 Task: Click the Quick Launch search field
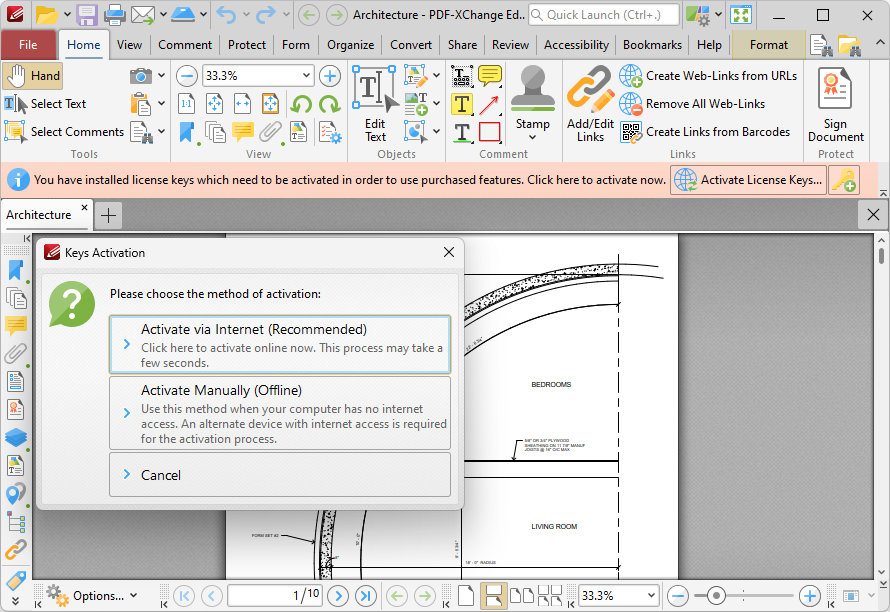[x=604, y=15]
